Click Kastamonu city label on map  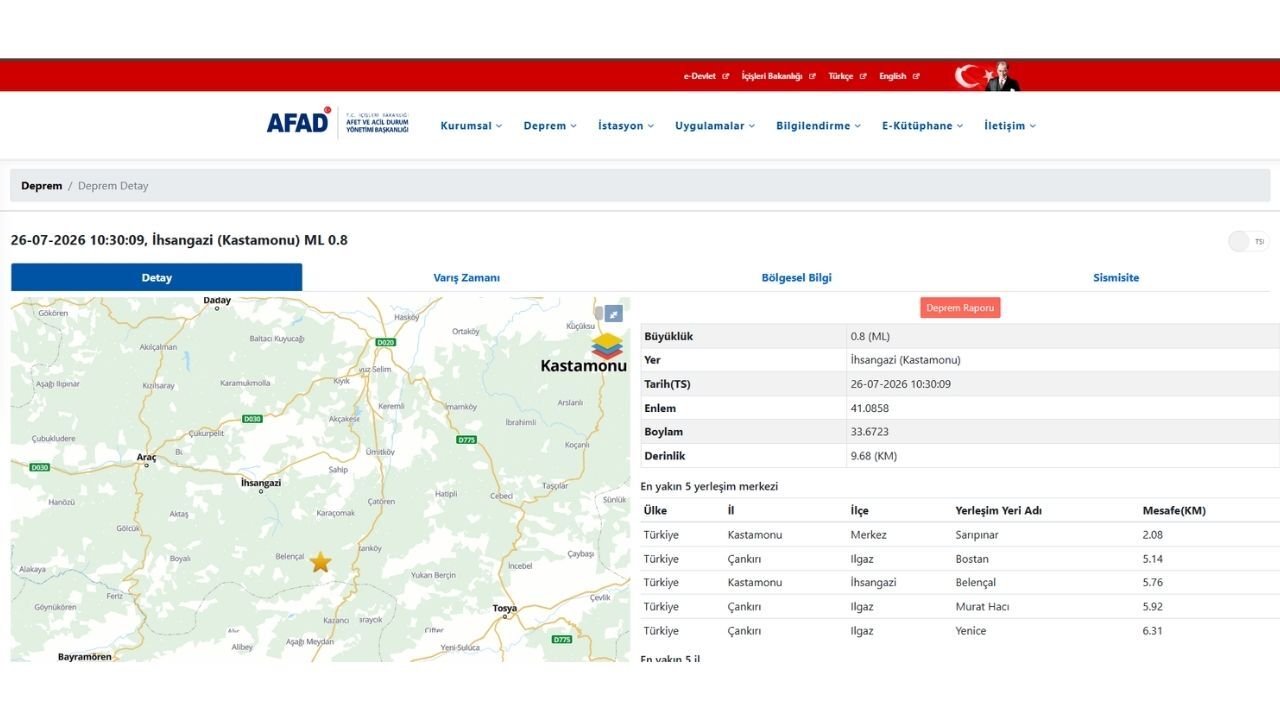pos(583,366)
